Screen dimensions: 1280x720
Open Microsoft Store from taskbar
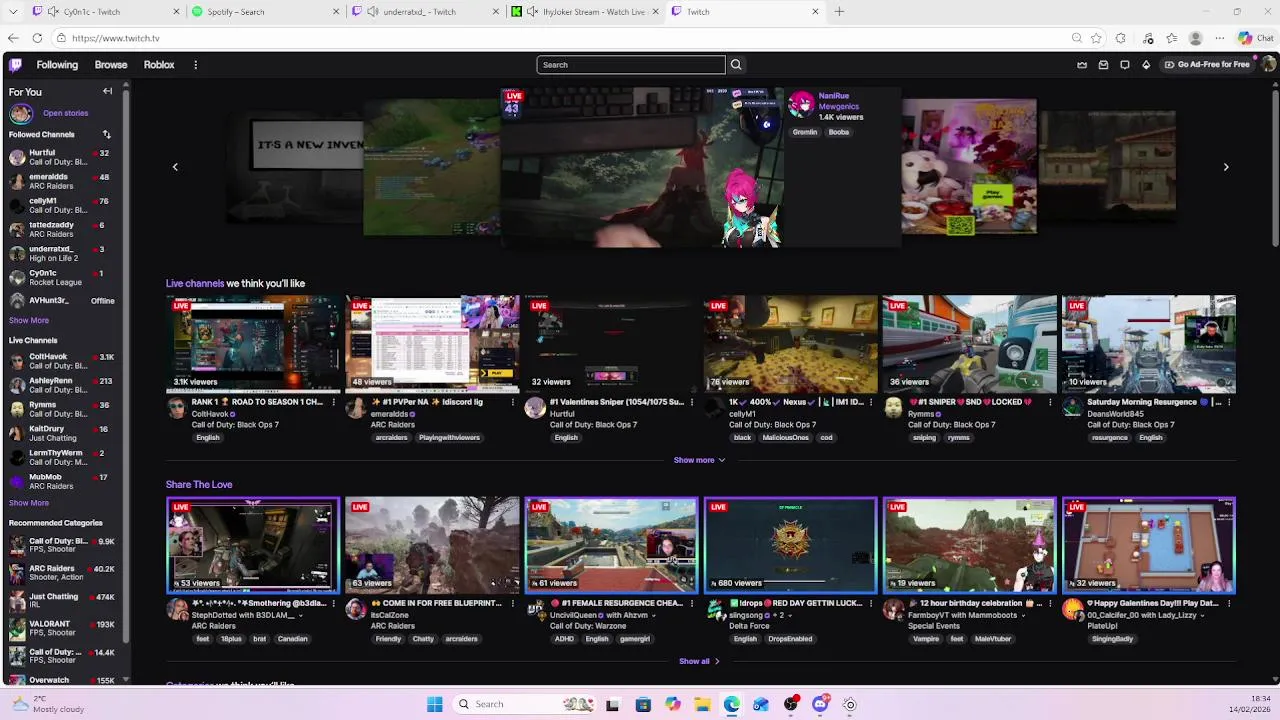coord(643,704)
